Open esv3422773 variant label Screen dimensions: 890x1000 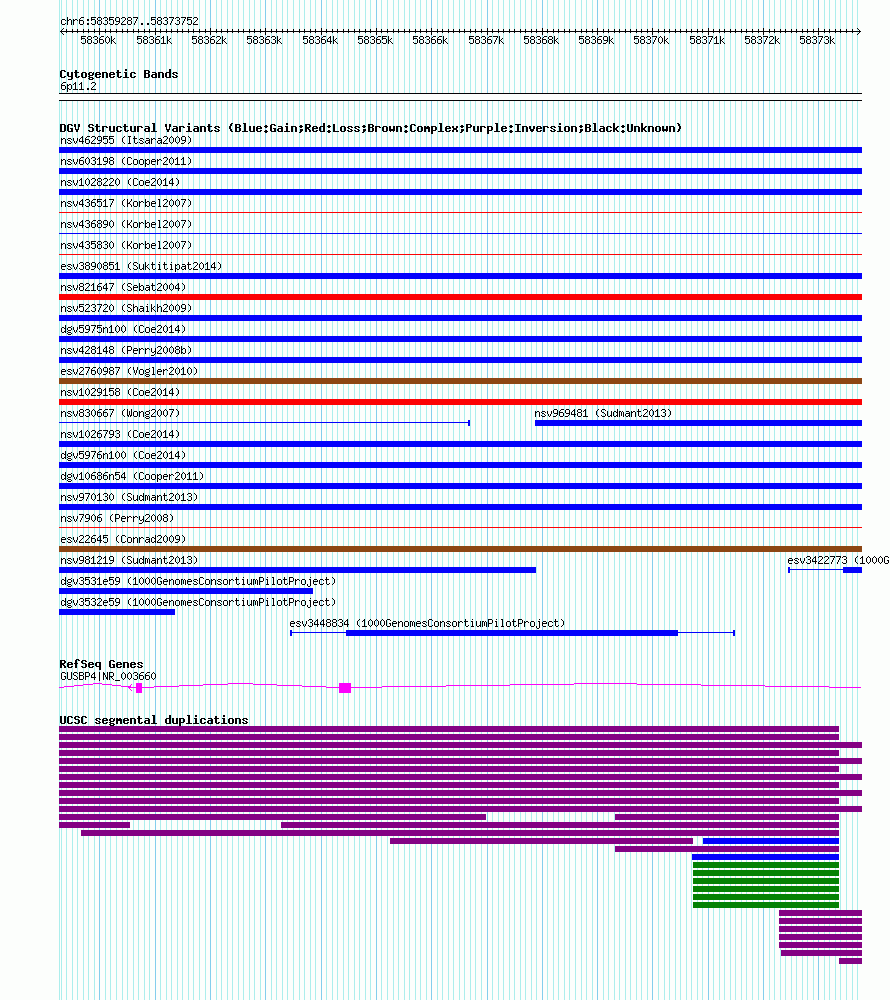838,561
